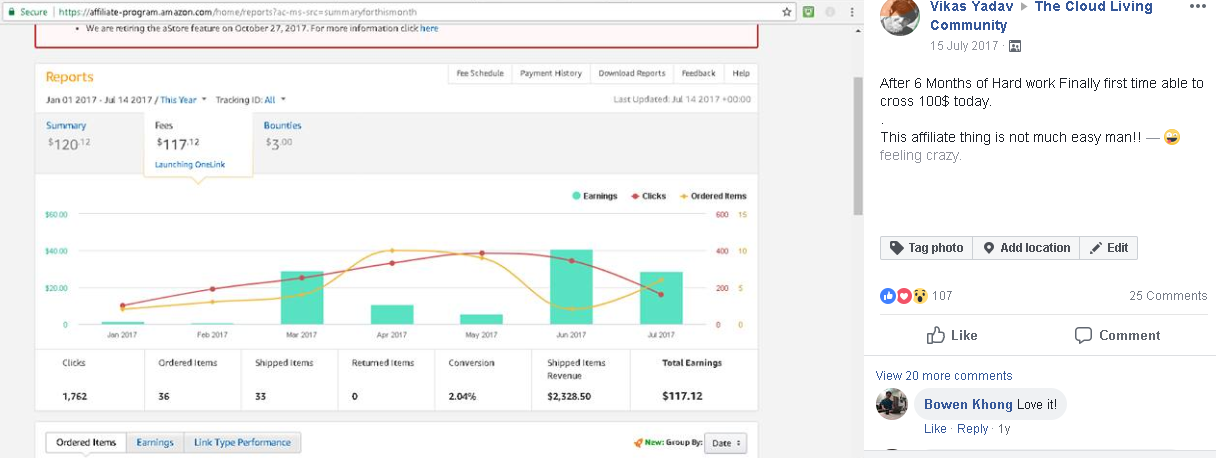Click the laughing emoji in the post
Screen dimensions: 1216x458
coord(1173,137)
